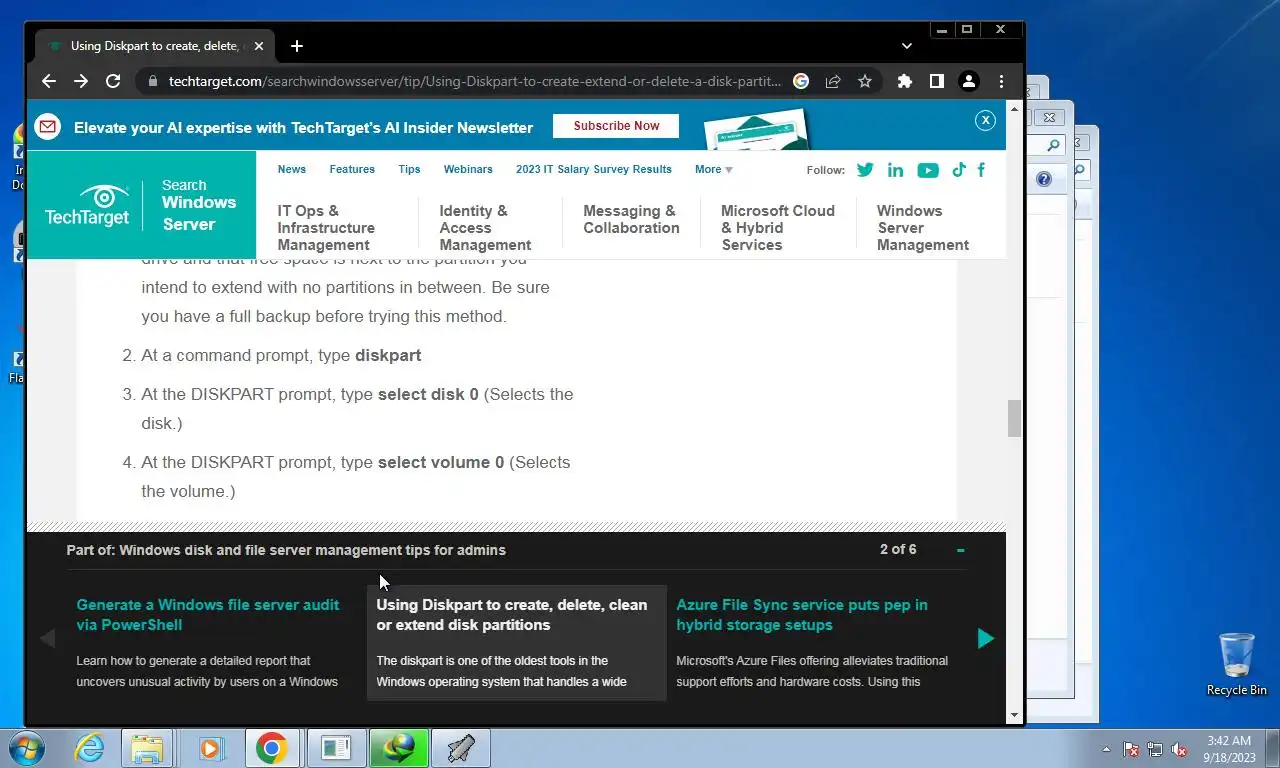Open a new Chrome tab
Image resolution: width=1280 pixels, height=768 pixels.
[x=296, y=46]
